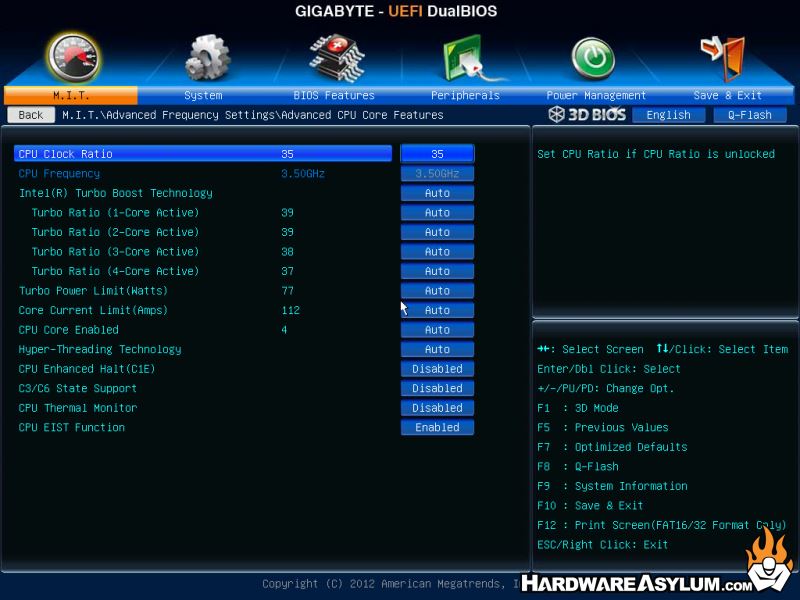Toggle CPU Thermal Monitor Disabled setting
The height and width of the screenshot is (600, 800).
[437, 408]
